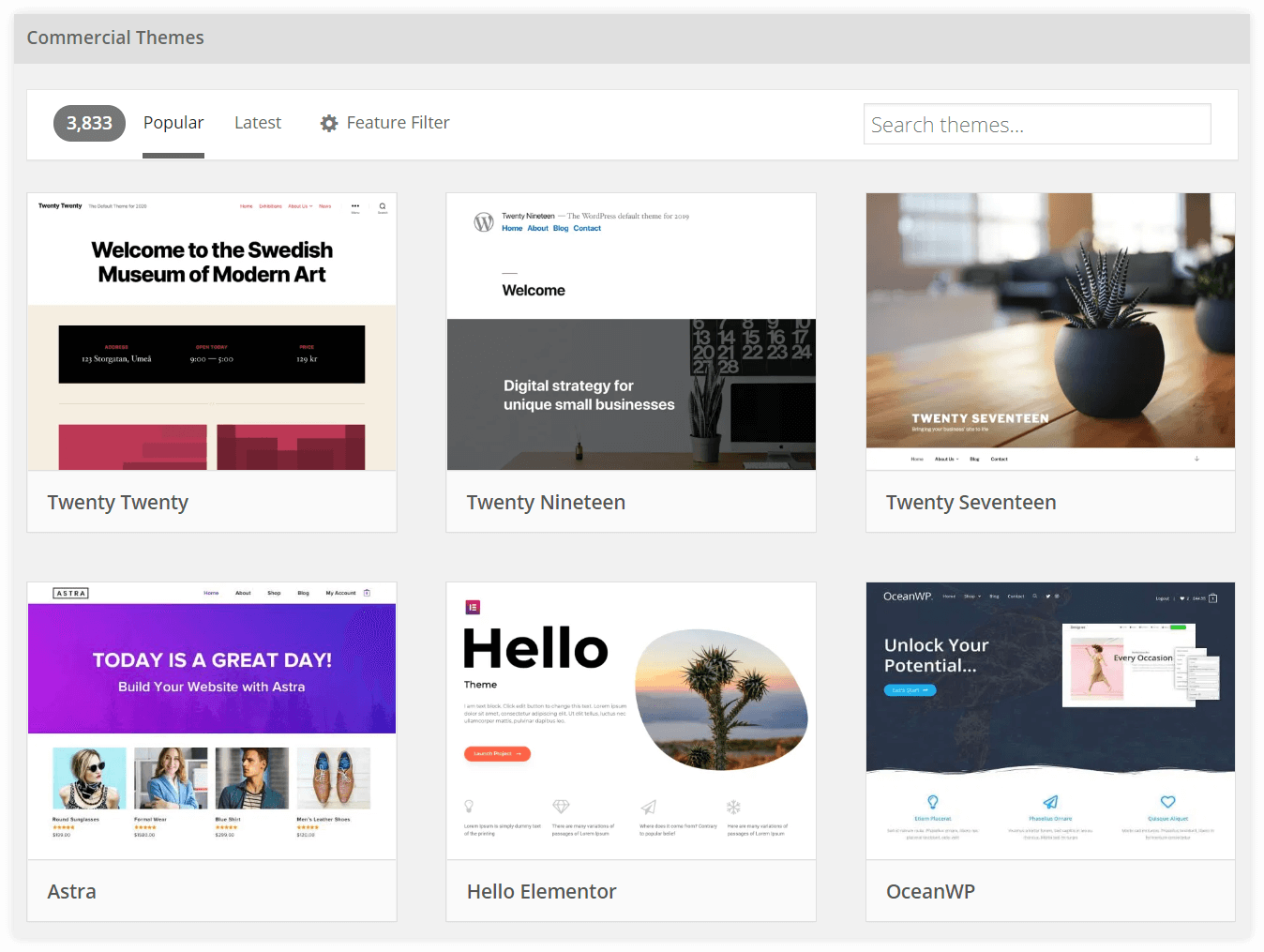Click Blog link in Twenty Nineteen preview
This screenshot has height=952, width=1264.
coord(561,228)
